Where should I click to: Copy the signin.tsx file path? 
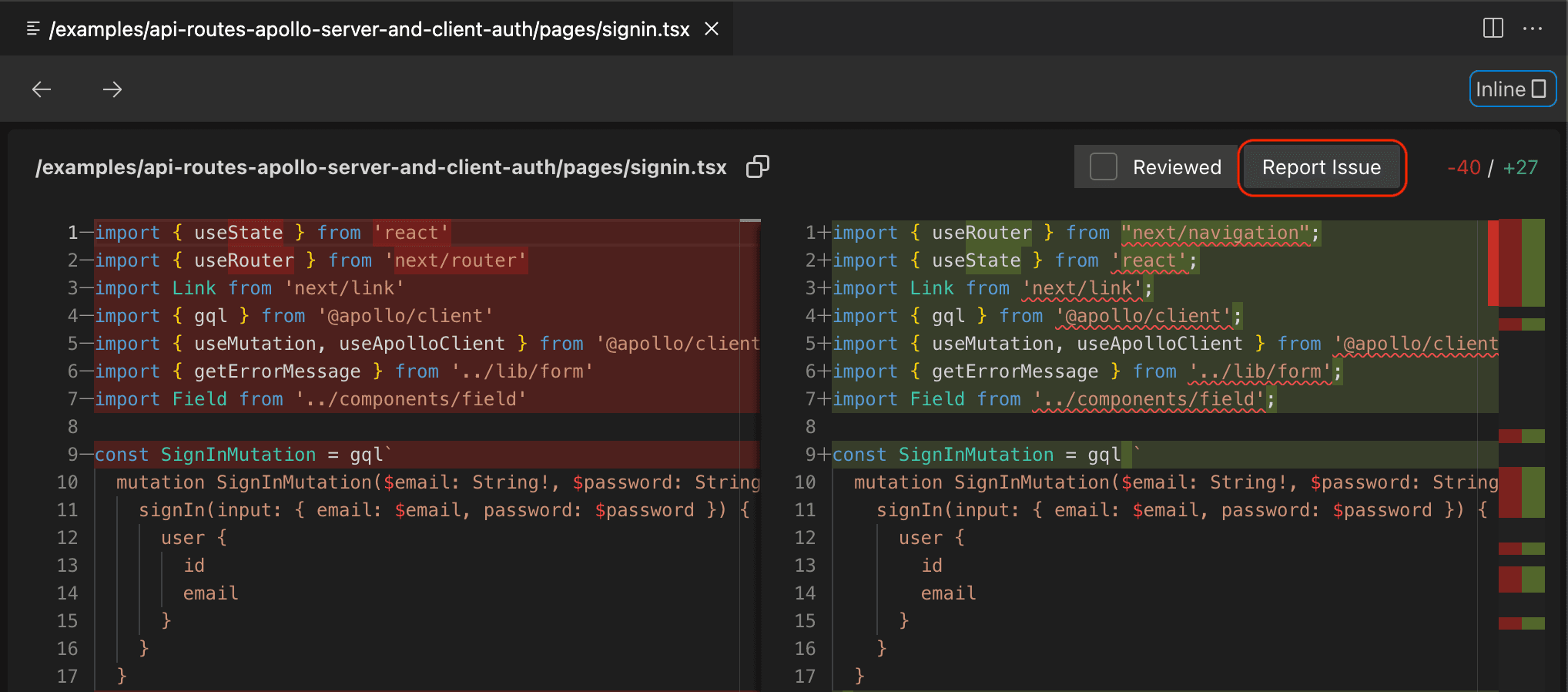coord(758,166)
